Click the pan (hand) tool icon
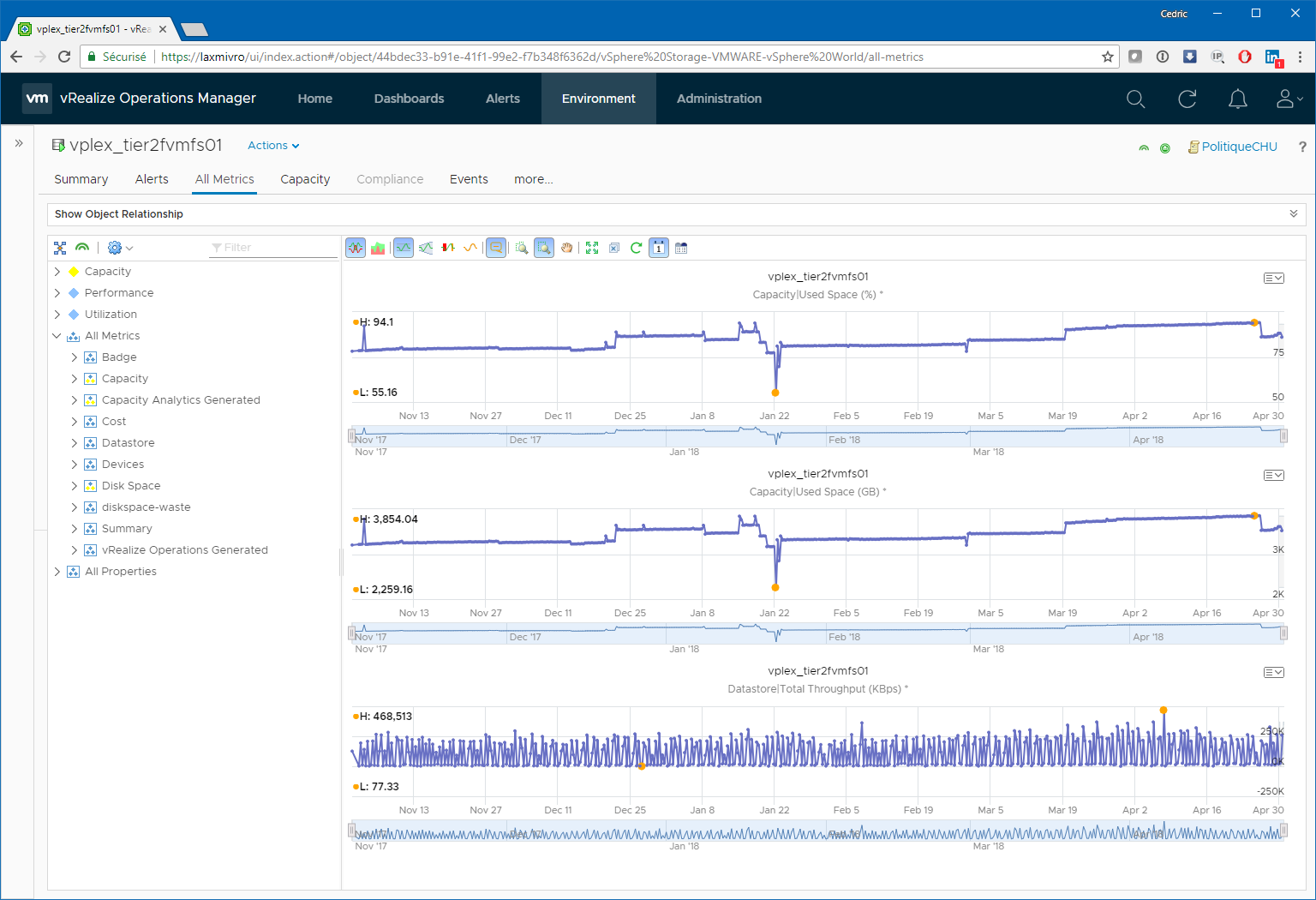 566,248
